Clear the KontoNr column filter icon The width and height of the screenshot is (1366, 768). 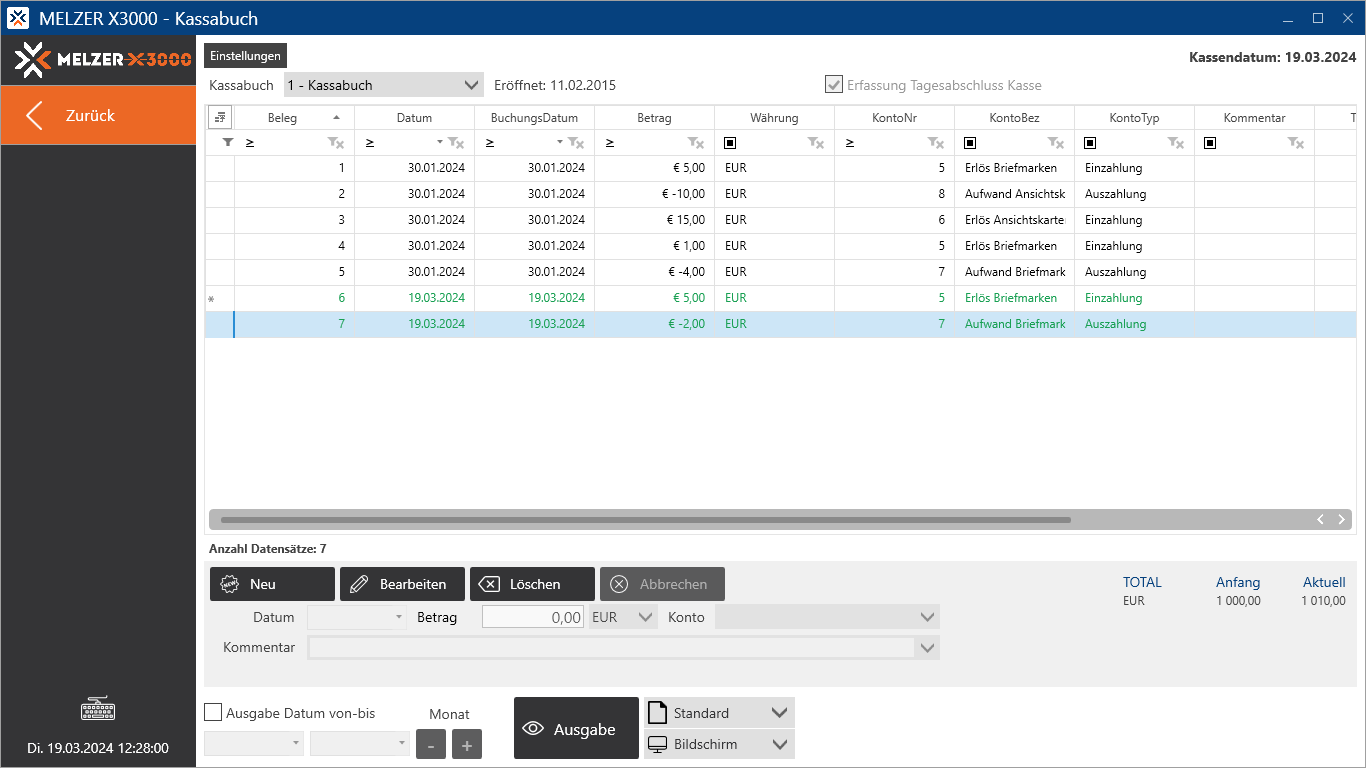coord(936,143)
